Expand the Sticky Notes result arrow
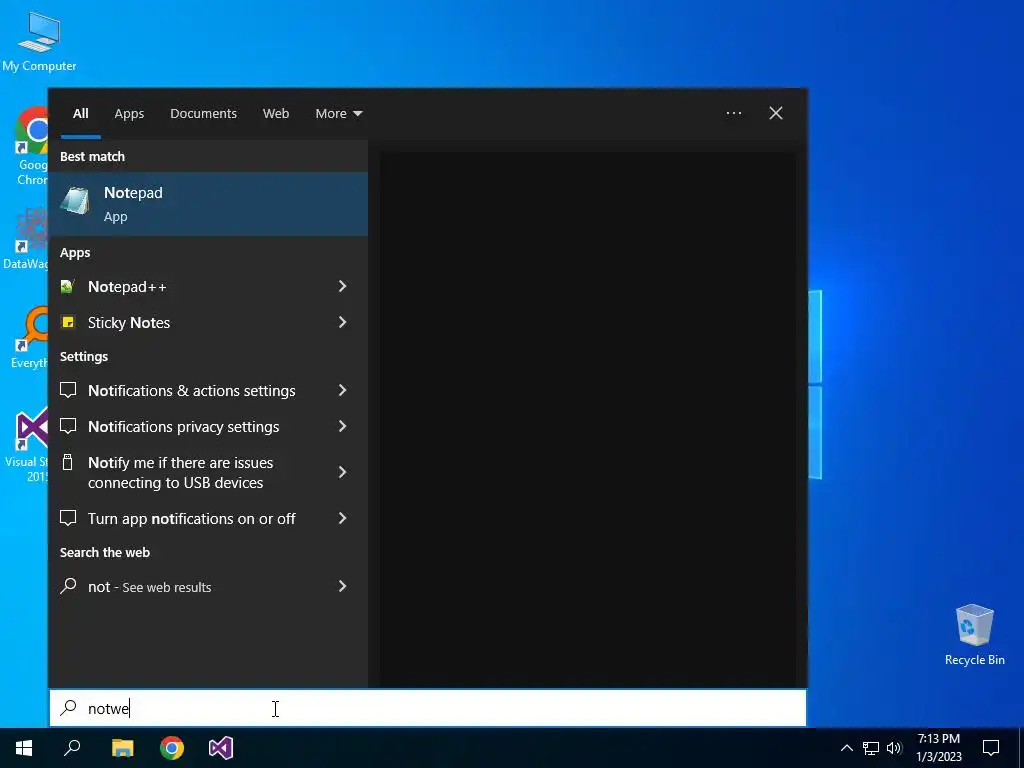This screenshot has height=768, width=1024. pos(342,322)
